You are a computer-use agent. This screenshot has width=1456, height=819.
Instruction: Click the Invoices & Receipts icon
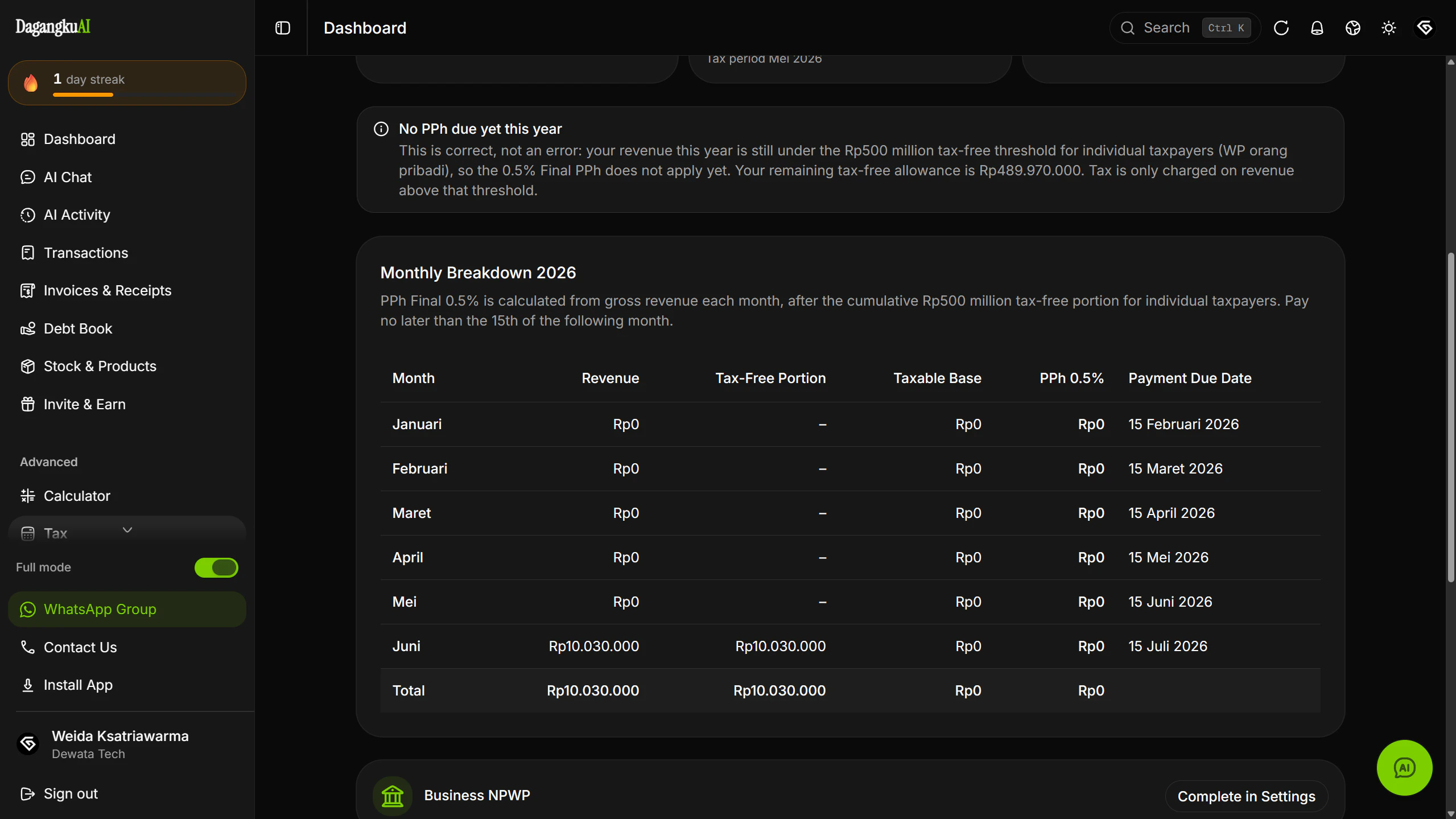point(28,291)
